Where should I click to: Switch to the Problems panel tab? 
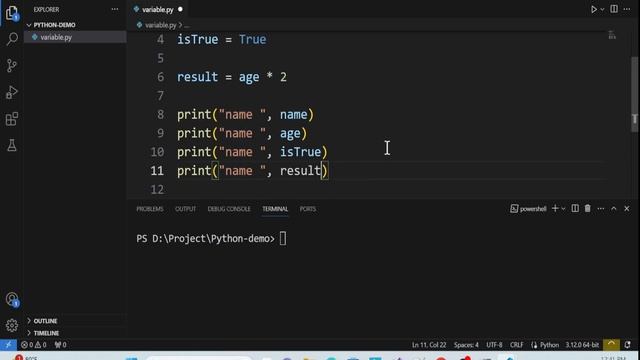point(150,209)
